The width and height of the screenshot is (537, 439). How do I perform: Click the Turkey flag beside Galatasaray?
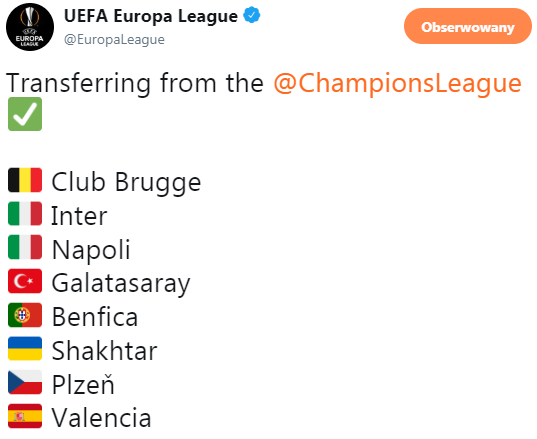(x=25, y=281)
